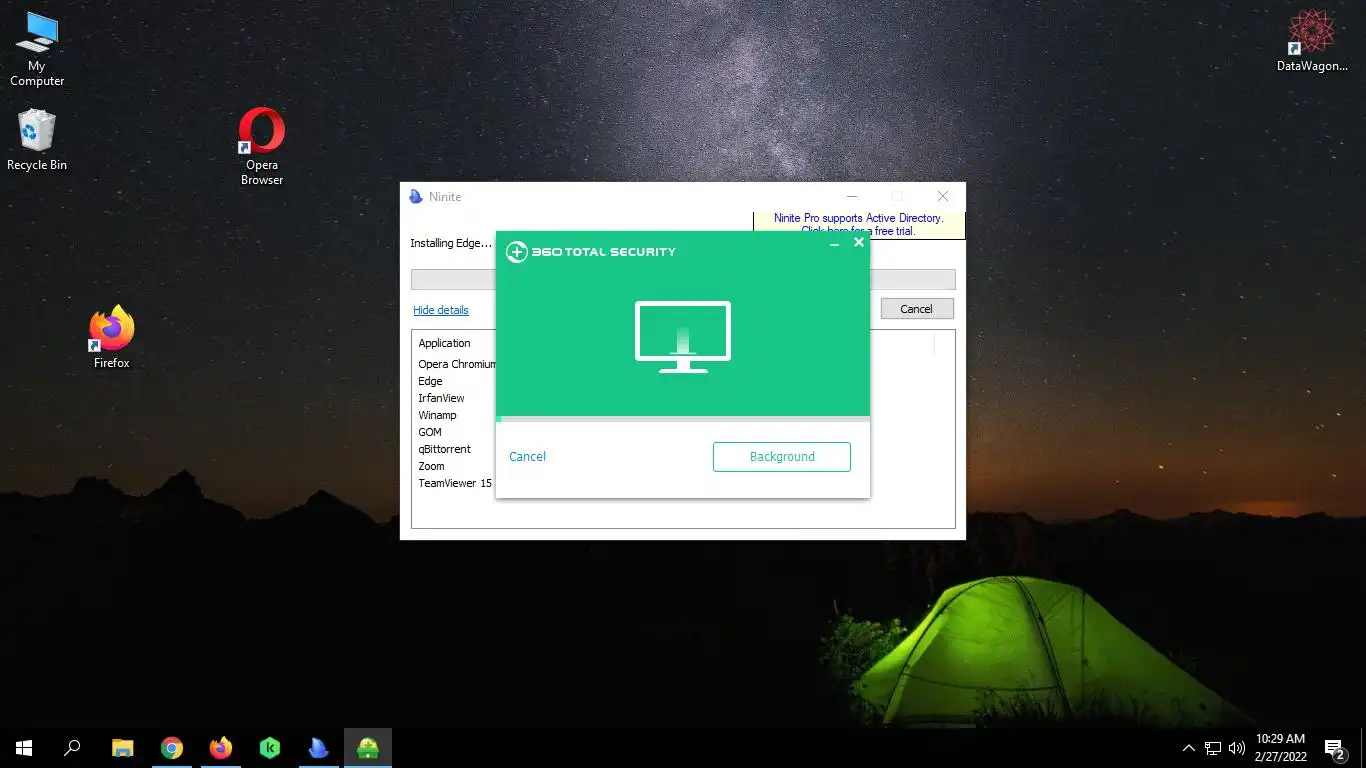This screenshot has width=1366, height=768.
Task: Open the volume tray icon
Action: (x=1237, y=748)
